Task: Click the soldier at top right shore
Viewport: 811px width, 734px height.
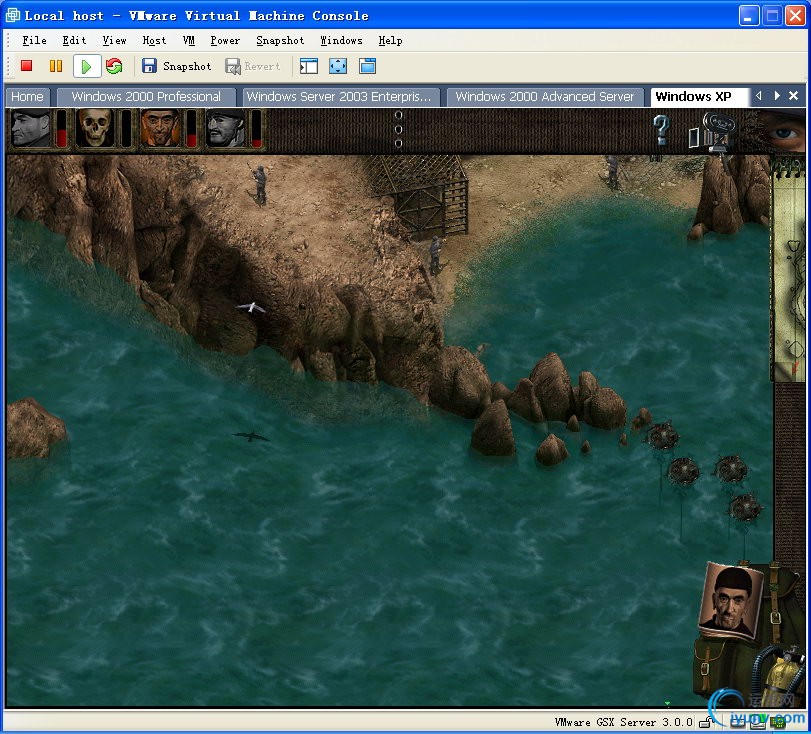Action: (x=613, y=172)
